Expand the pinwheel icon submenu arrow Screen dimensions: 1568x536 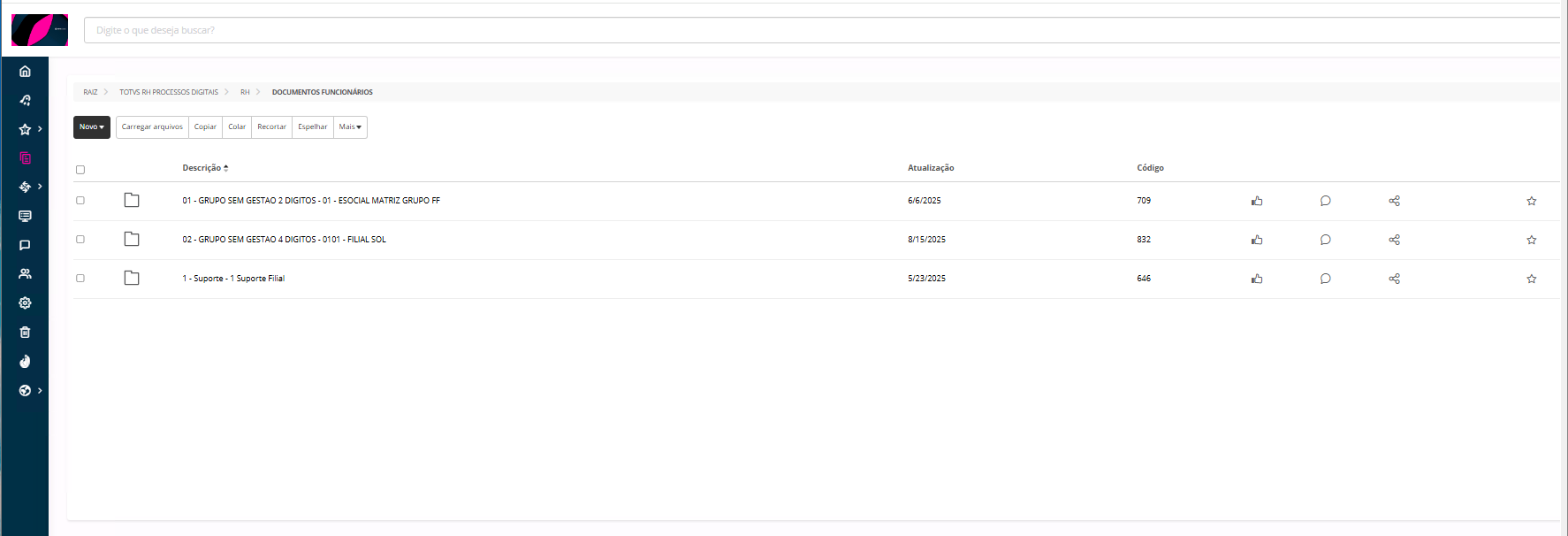pos(40,187)
